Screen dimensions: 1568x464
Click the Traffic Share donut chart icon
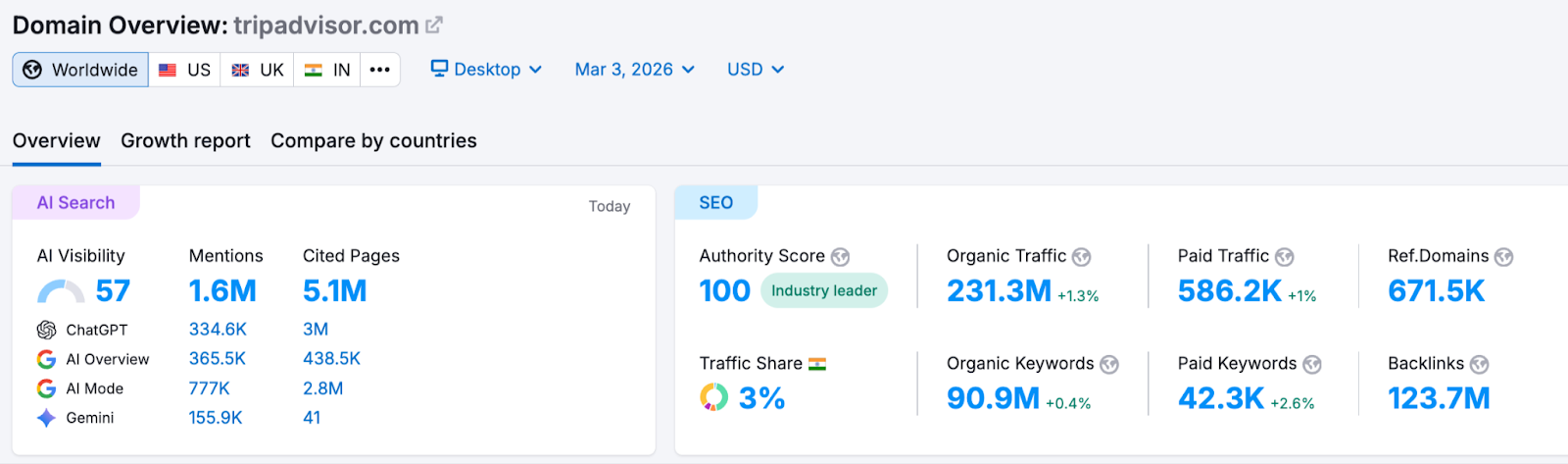[713, 397]
